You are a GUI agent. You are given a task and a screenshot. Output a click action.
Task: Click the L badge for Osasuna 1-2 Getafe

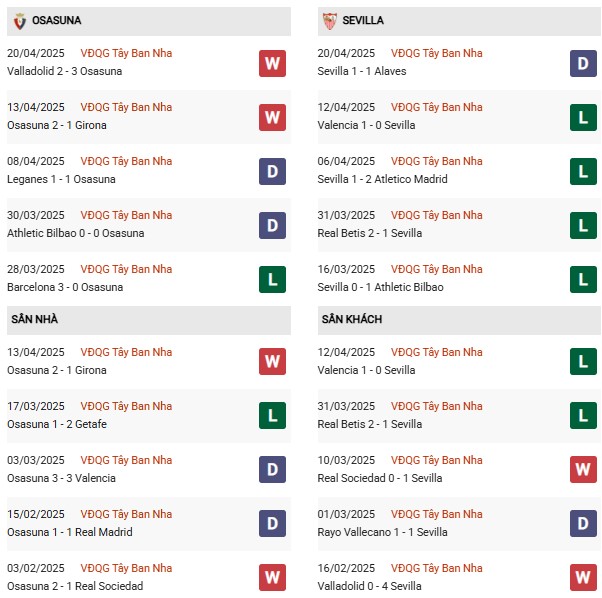[272, 415]
